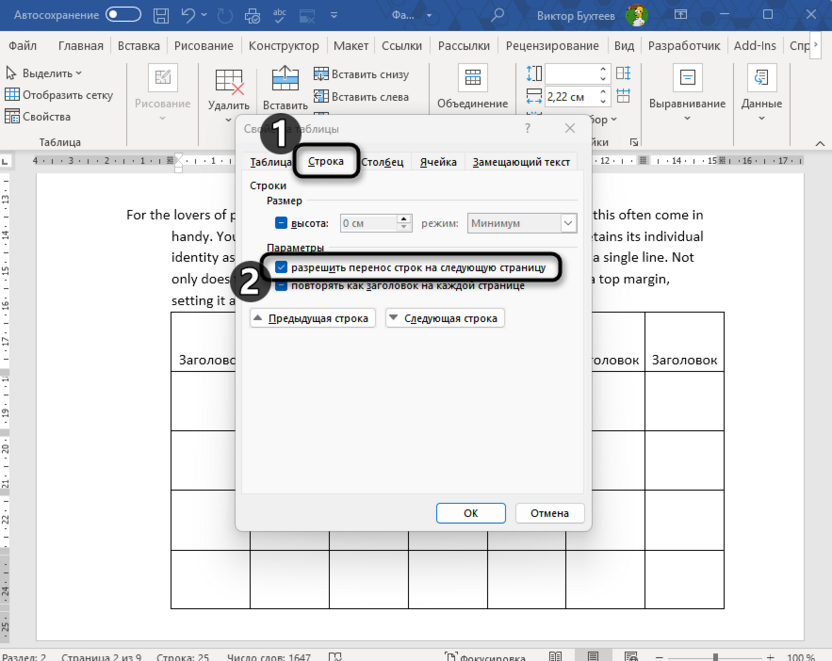The image size is (832, 661).
Task: Open the Выделить dropdown
Action: pyautogui.click(x=44, y=73)
